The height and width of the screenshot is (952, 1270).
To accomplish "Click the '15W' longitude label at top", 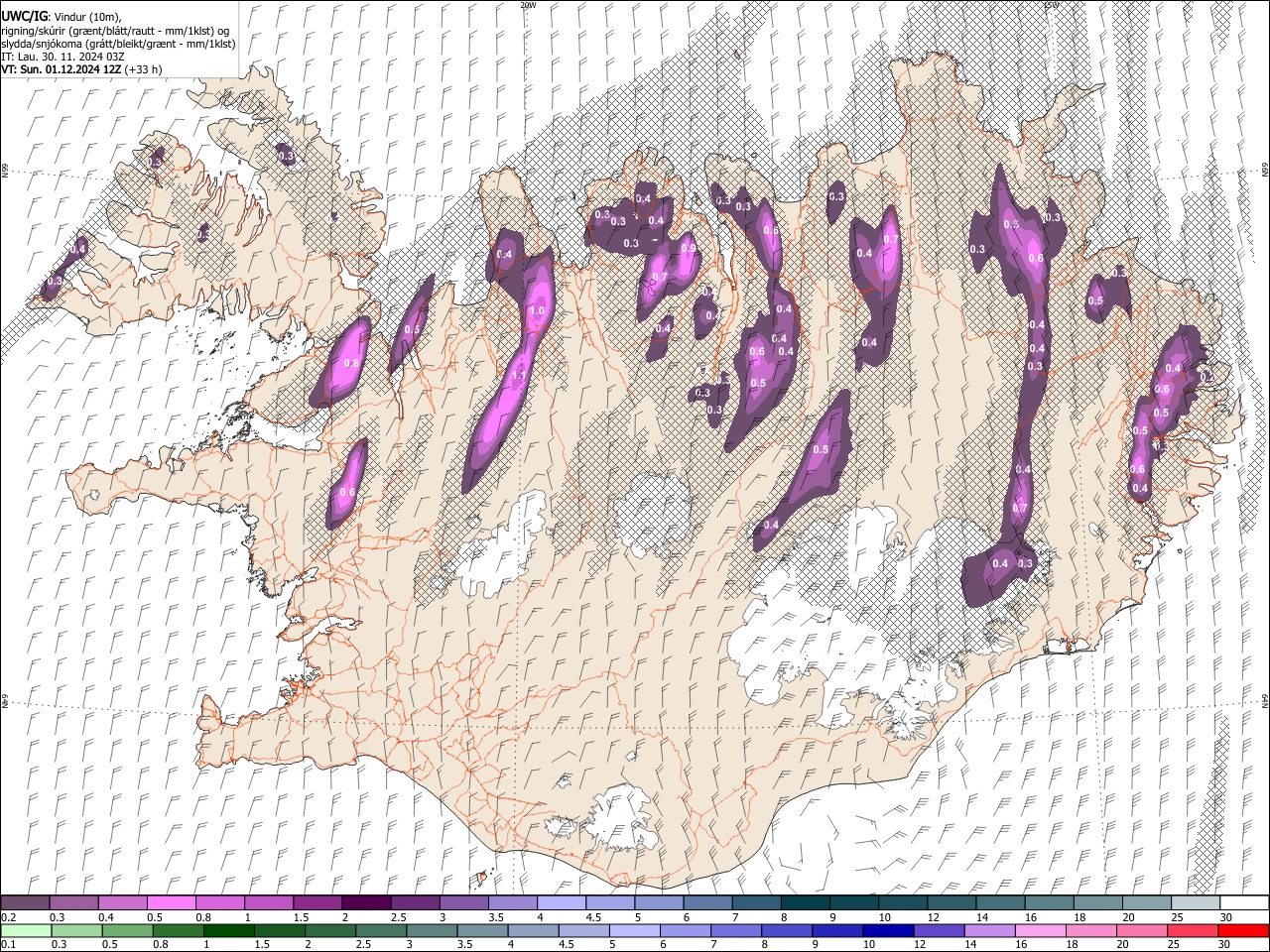I will (1050, 5).
